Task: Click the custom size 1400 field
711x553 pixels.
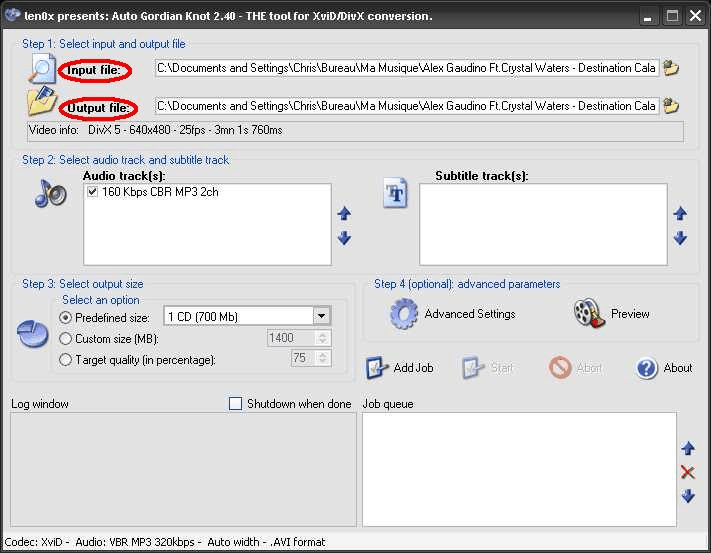Action: [292, 338]
